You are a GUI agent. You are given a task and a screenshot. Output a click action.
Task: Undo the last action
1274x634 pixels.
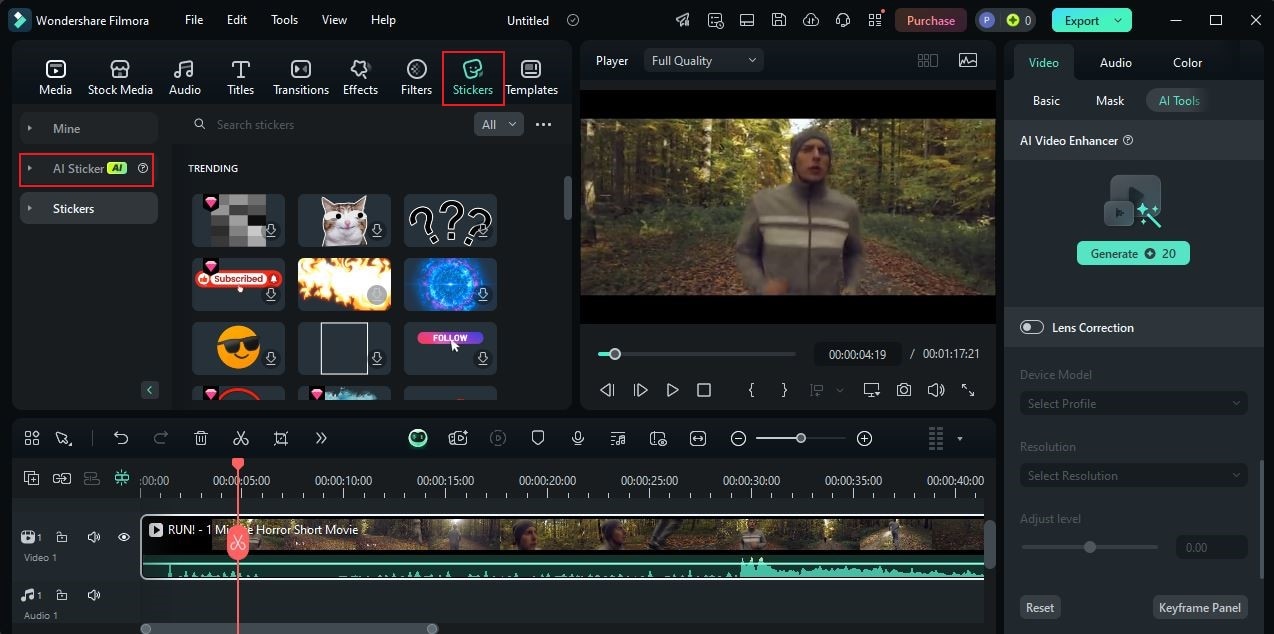click(x=121, y=438)
